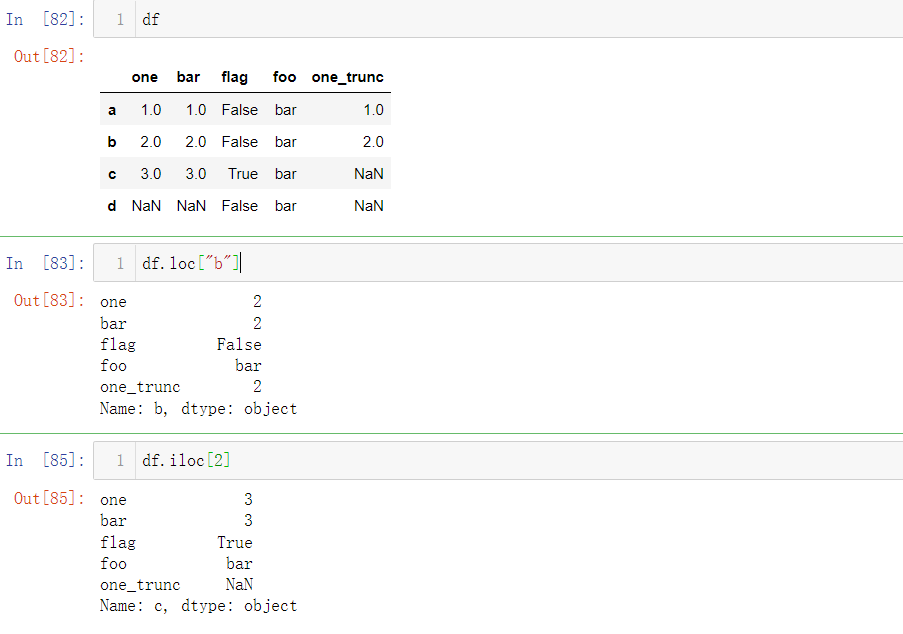Click the 'one' column header in the table
Image resolution: width=903 pixels, height=634 pixels.
pos(145,77)
